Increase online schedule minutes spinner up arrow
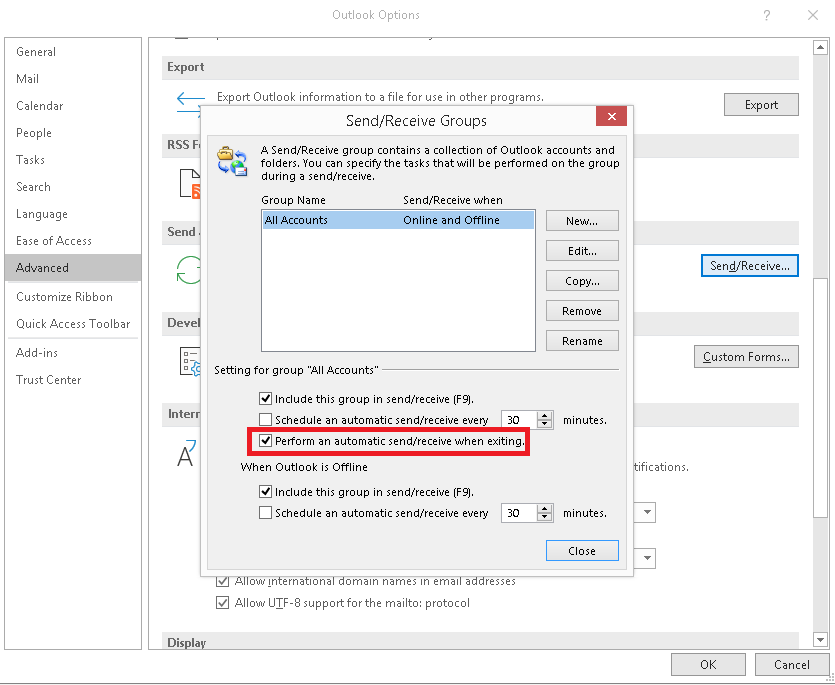Image resolution: width=835 pixels, height=685 pixels. (544, 415)
